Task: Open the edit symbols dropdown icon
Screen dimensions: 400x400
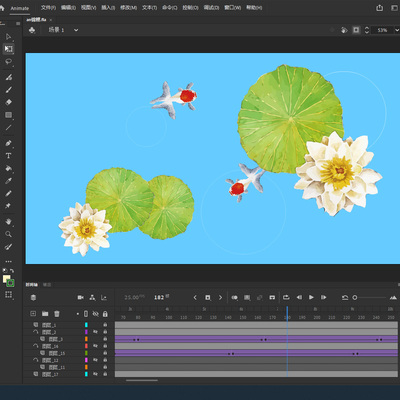Action: click(32, 30)
